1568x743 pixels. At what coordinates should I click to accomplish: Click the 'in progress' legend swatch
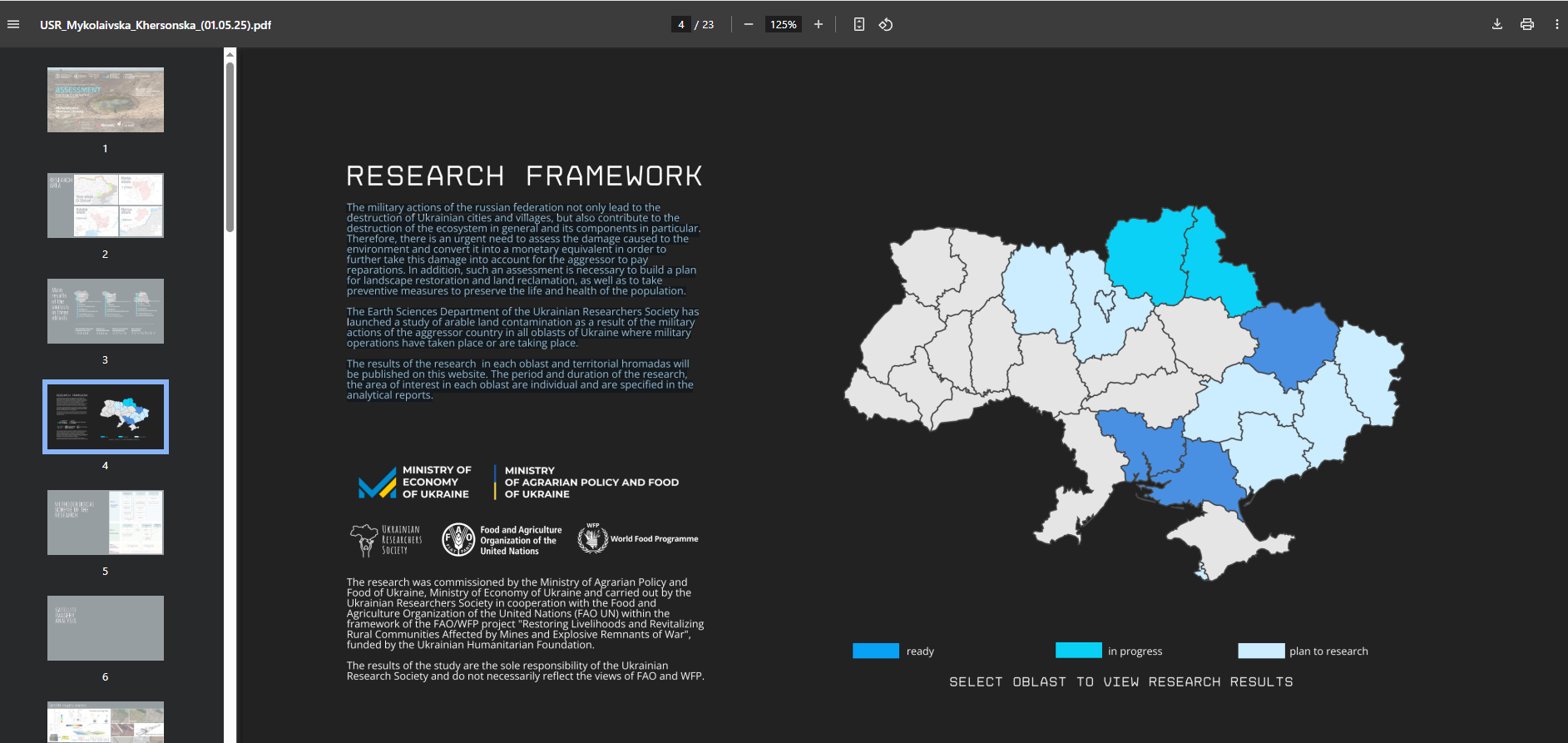[1079, 650]
